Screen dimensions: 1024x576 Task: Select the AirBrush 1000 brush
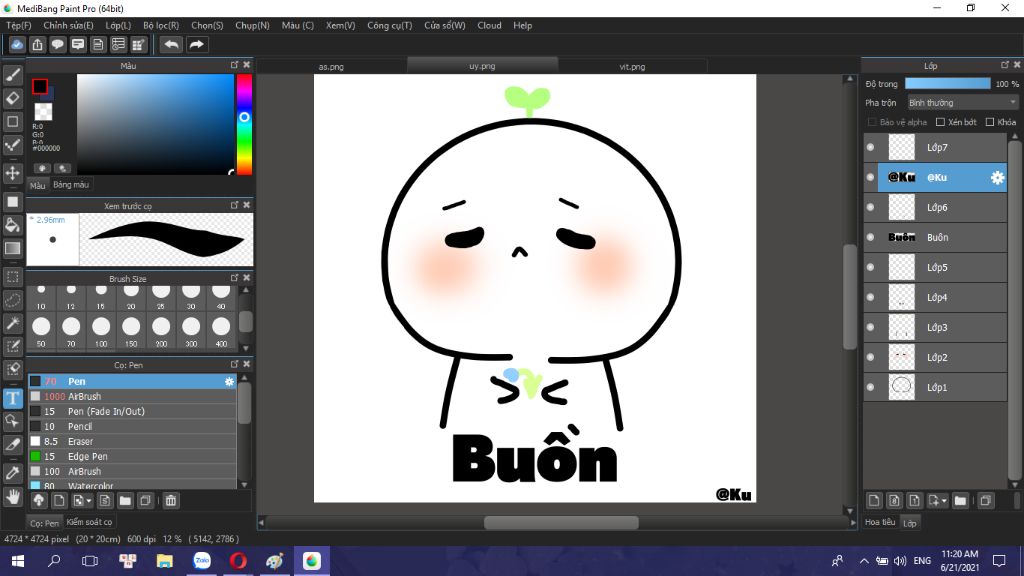pyautogui.click(x=132, y=396)
